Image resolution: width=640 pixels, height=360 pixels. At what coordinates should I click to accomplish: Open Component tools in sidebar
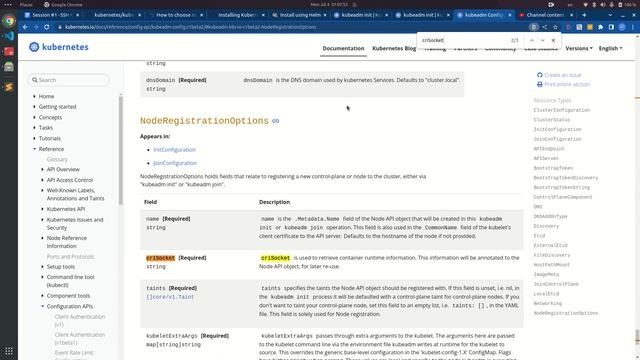pos(68,296)
